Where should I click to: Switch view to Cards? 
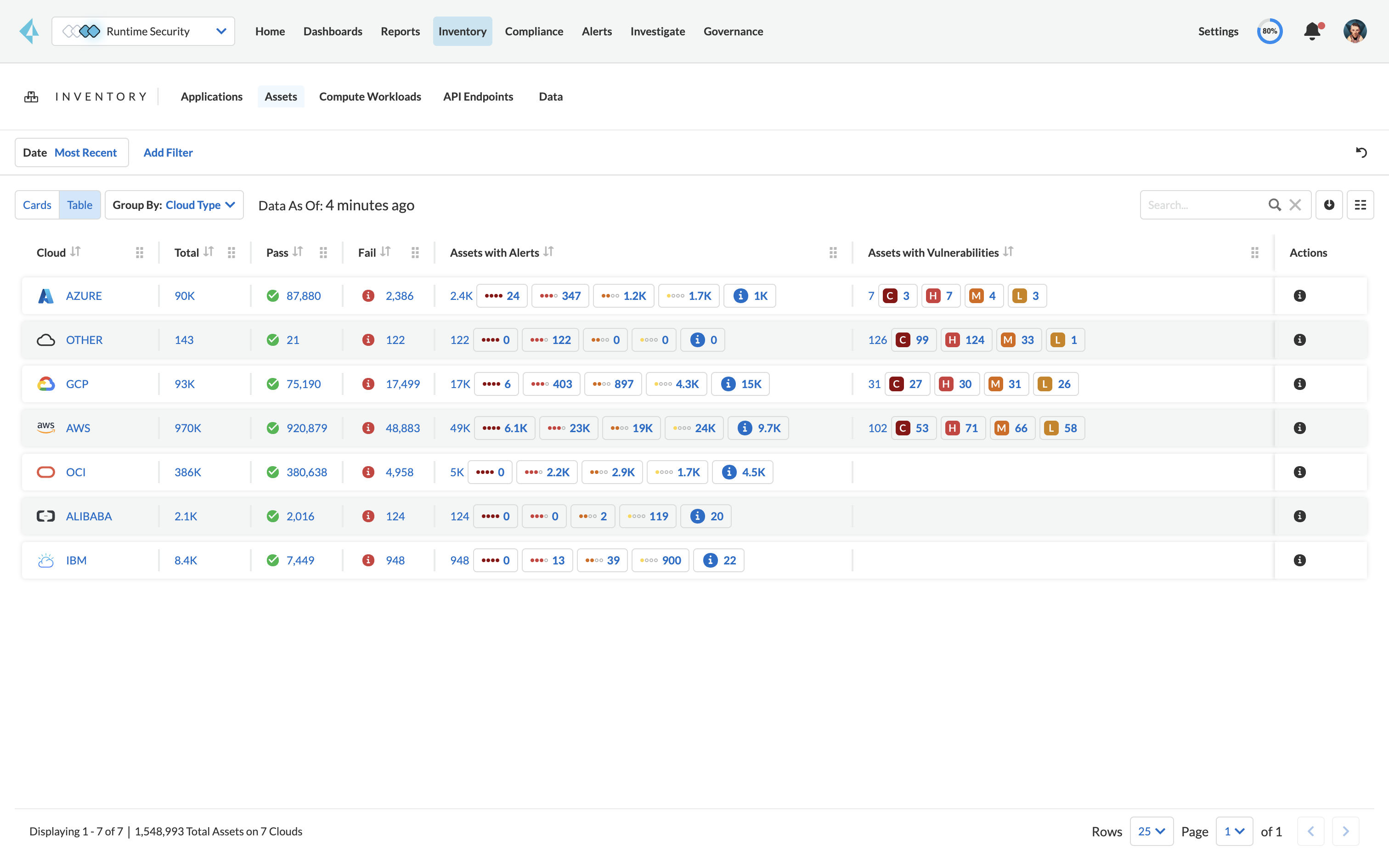37,205
